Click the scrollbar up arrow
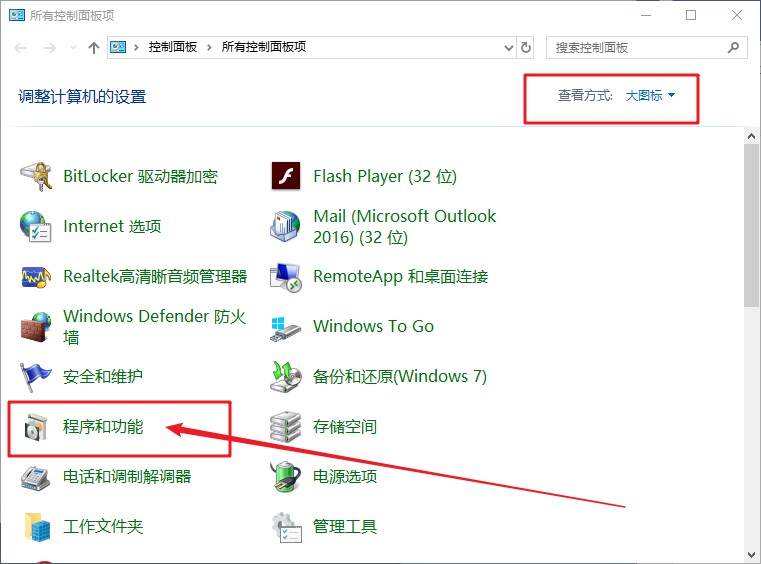The height and width of the screenshot is (564, 761). 751,136
